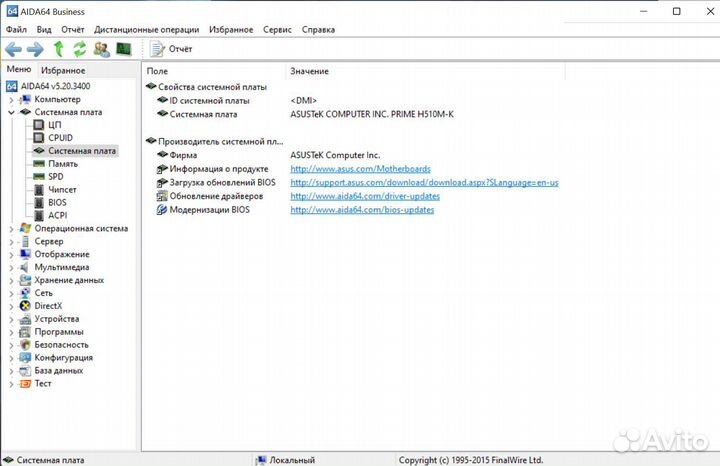The image size is (720, 466).
Task: Expand the Операционная система tree node
Action: point(11,228)
